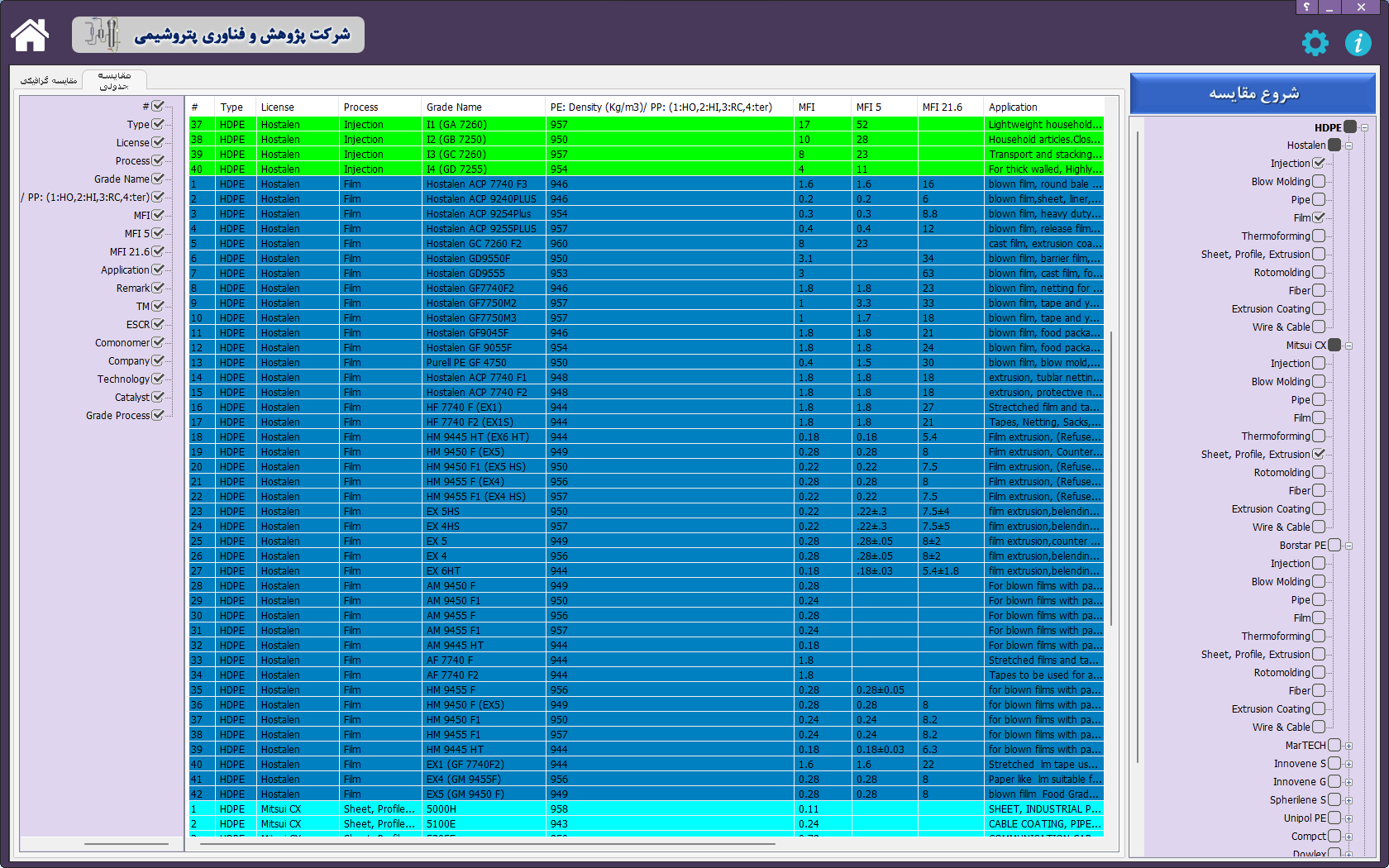Viewport: 1389px width, 868px height.
Task: Select cell 'EX1 (GF 7740F2)'
Action: (x=484, y=765)
